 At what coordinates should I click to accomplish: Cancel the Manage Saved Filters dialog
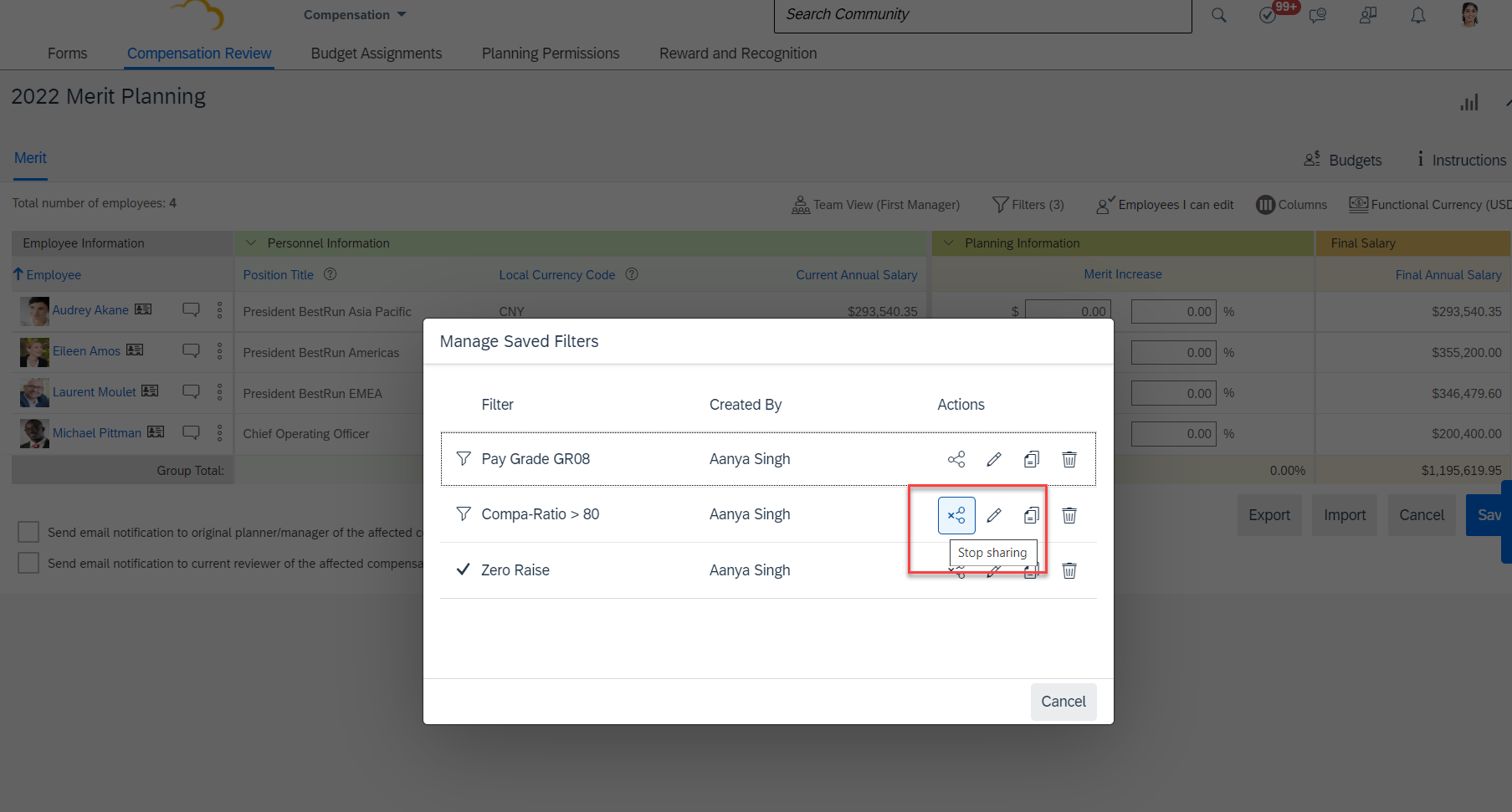click(1063, 702)
